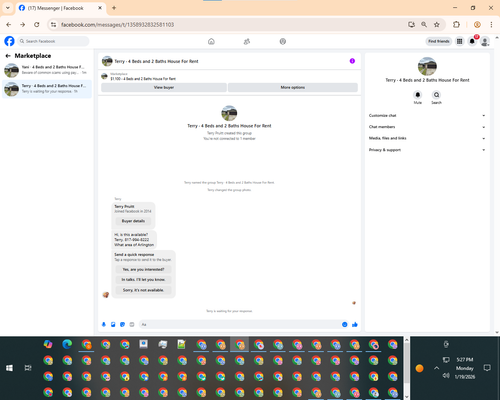Search in conversation using magnifier icon
Screen dimensions: 500x400
(436, 95)
